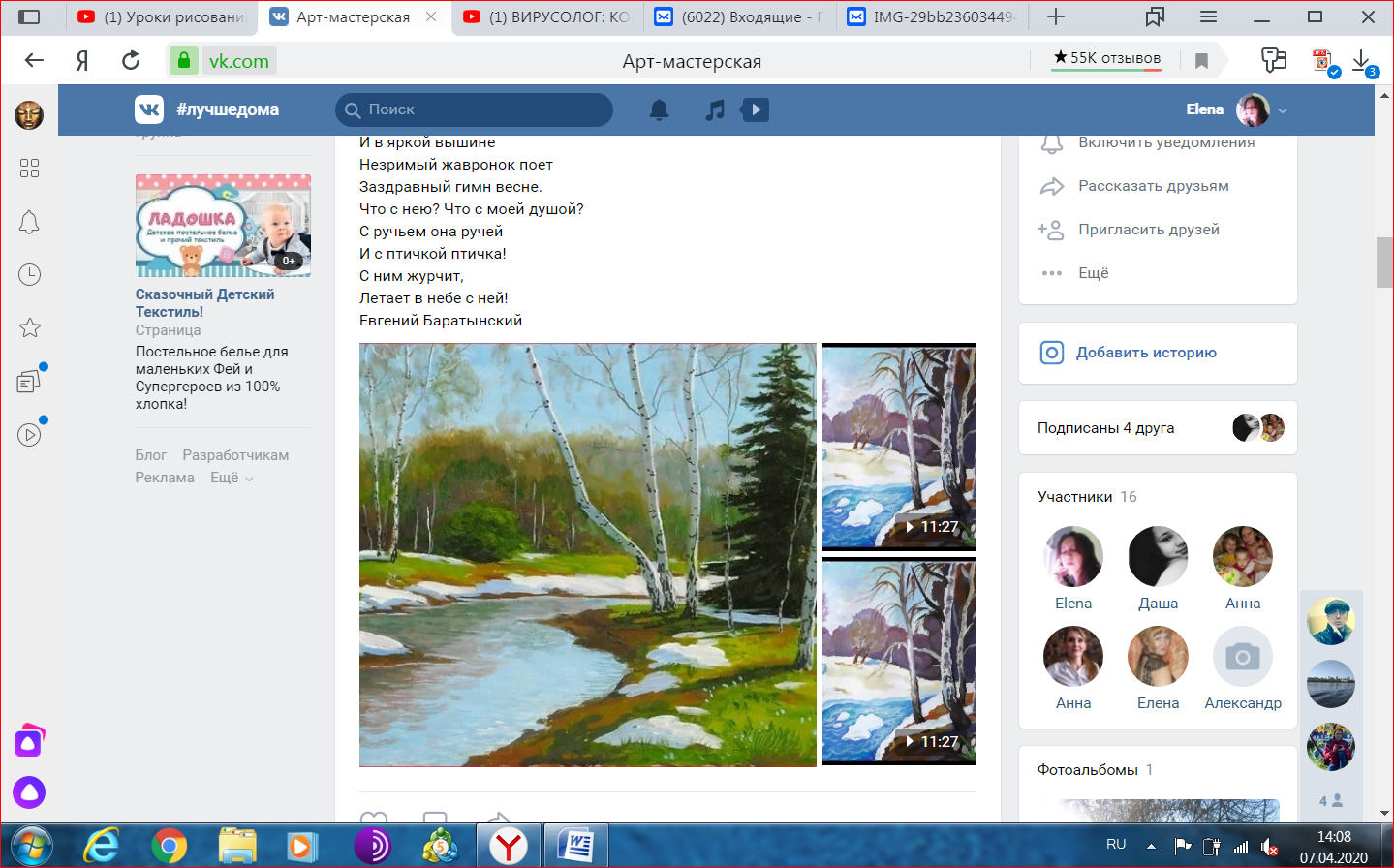Image resolution: width=1394 pixels, height=868 pixels.
Task: Open sidebar favorites star icon
Action: tap(29, 327)
